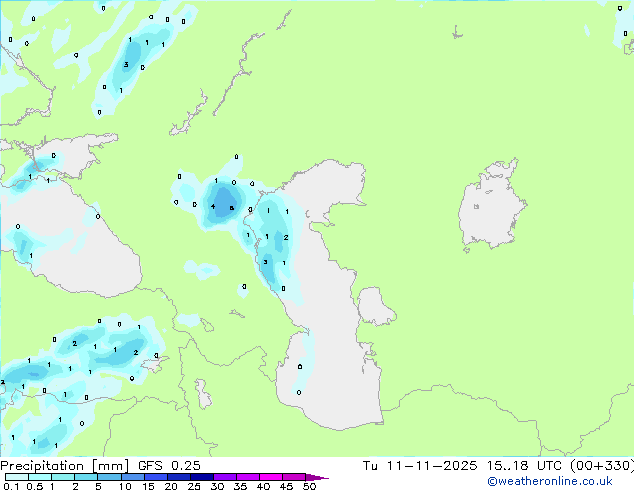The width and height of the screenshot is (634, 490).
Task: Click the '(00+330)' forecast offset text
Action: pos(602,466)
